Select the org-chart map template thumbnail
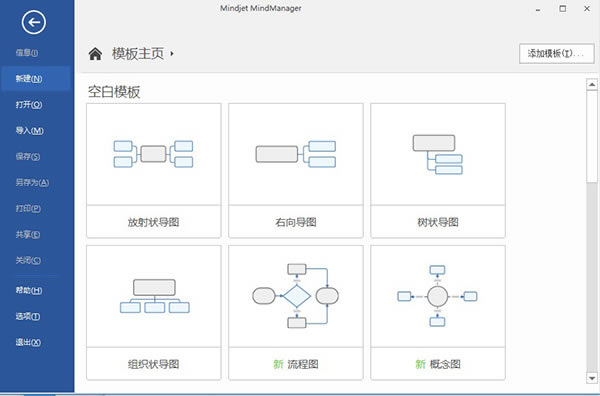 click(x=153, y=296)
